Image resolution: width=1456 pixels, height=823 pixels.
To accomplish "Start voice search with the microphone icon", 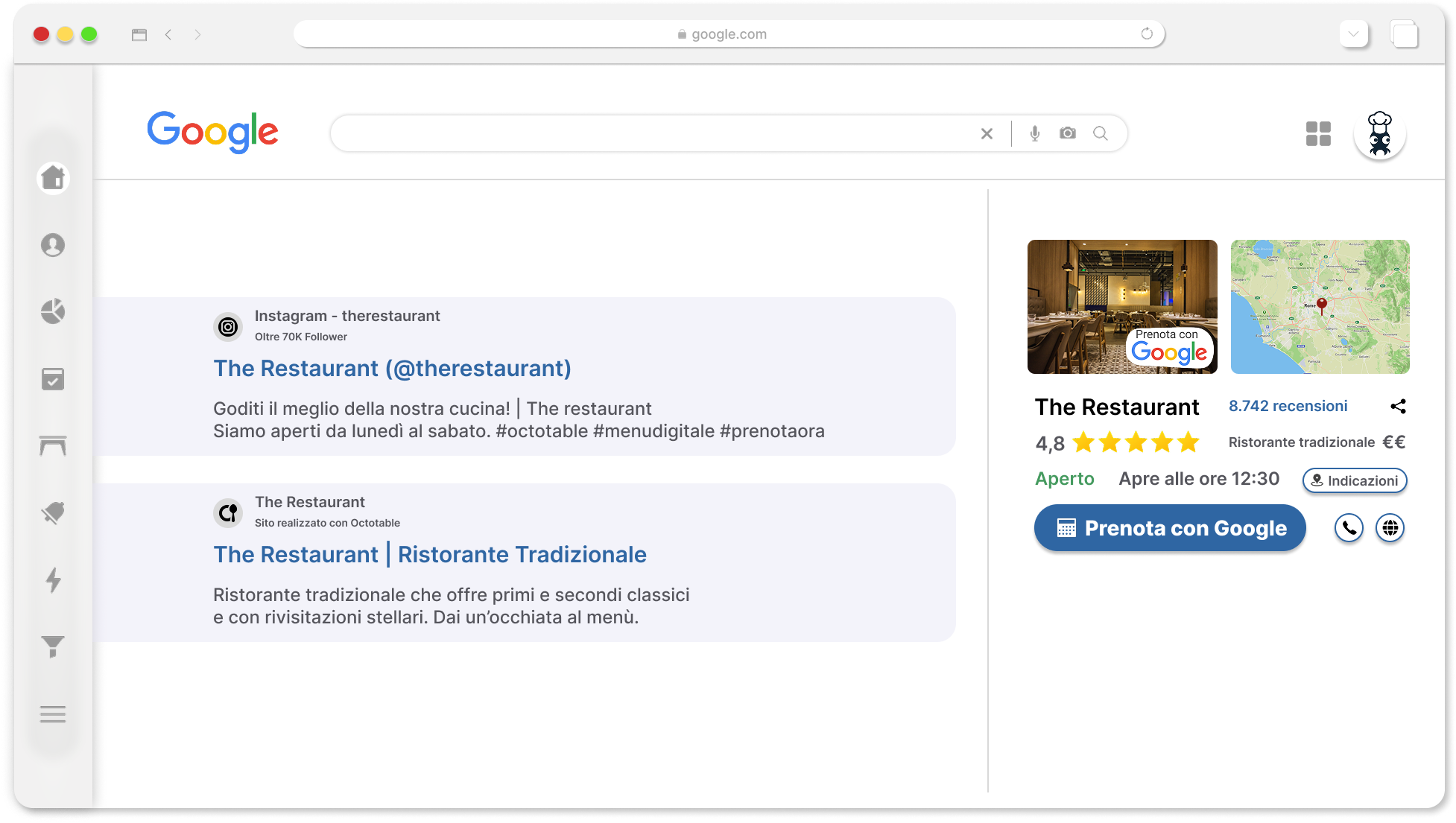I will click(1034, 133).
